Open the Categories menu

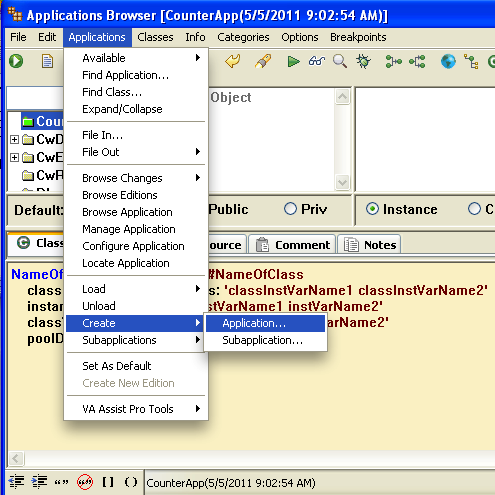pyautogui.click(x=243, y=37)
